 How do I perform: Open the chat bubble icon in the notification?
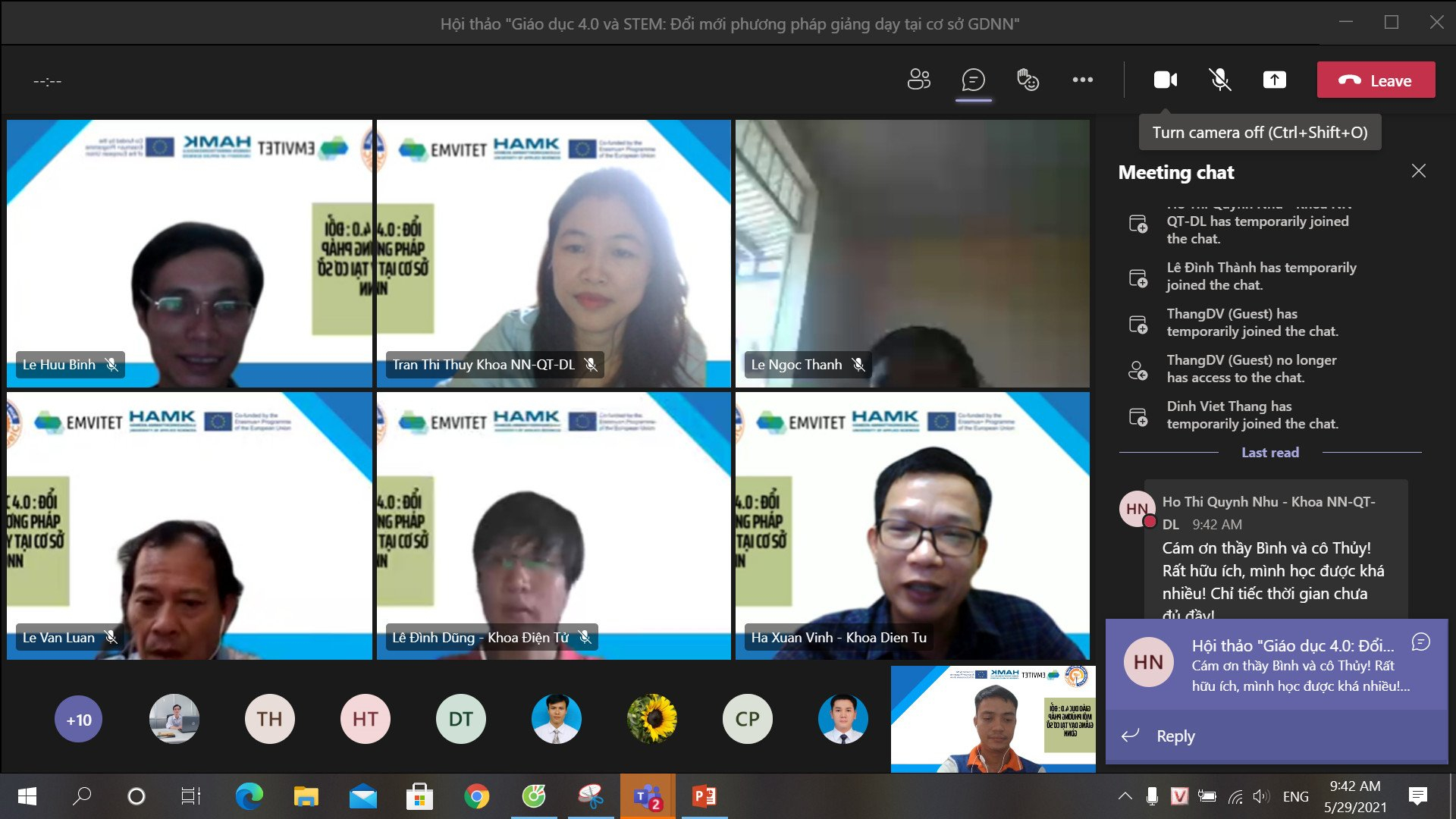(x=1420, y=642)
